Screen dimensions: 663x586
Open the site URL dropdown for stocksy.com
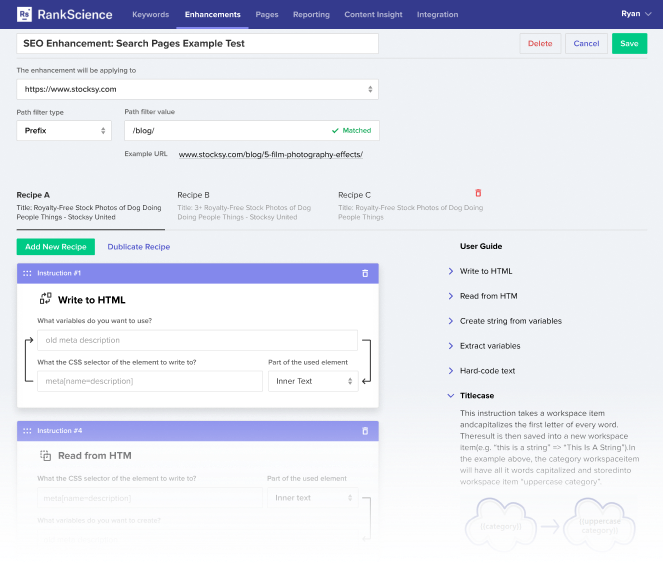(197, 89)
